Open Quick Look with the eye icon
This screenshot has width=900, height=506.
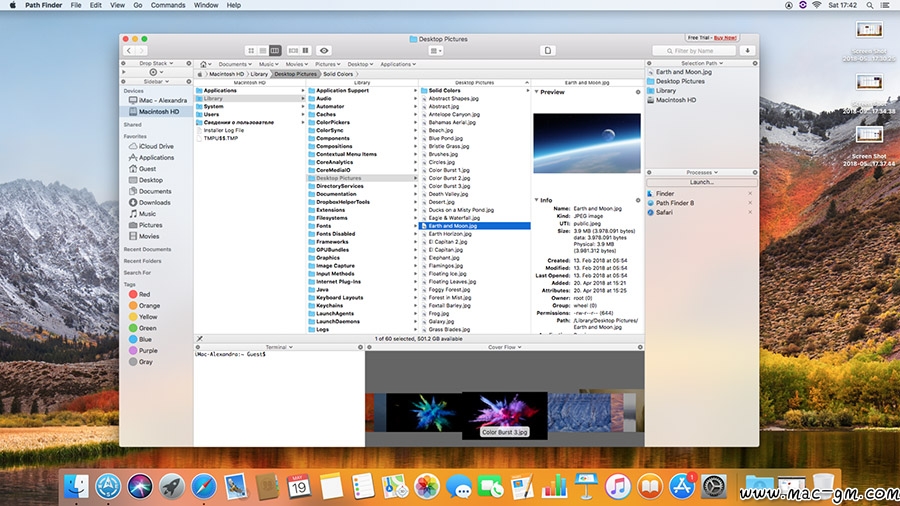pos(324,51)
